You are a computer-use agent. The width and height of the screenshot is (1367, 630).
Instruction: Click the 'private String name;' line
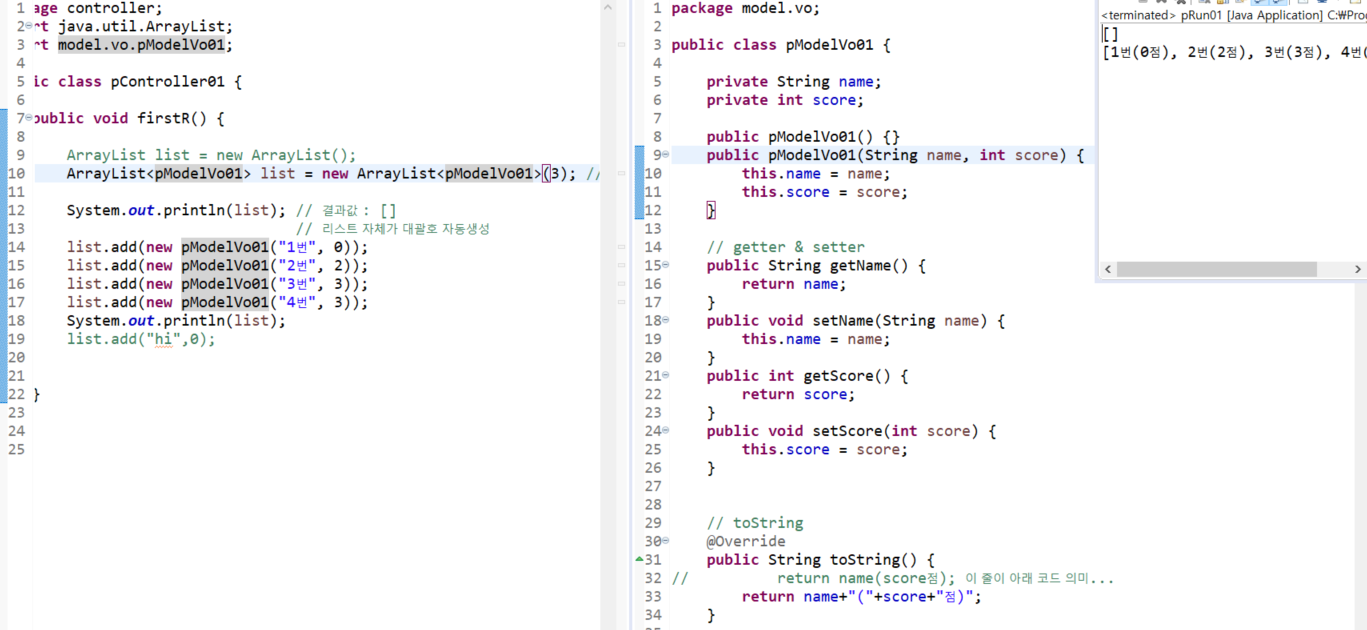click(x=794, y=82)
